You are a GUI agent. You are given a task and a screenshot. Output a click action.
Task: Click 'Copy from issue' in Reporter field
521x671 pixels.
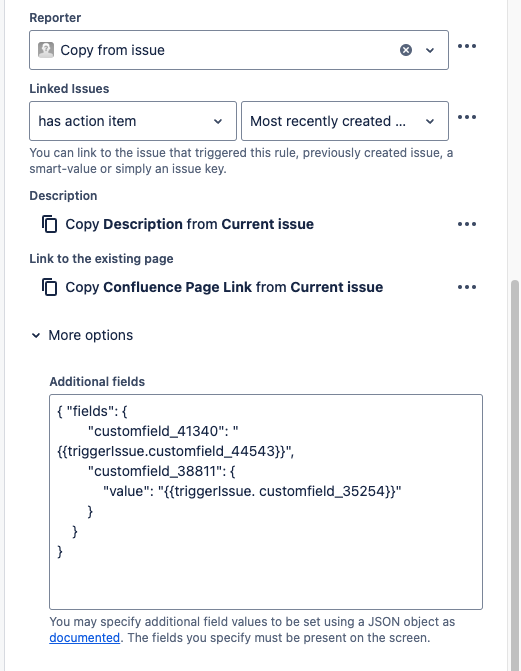[113, 50]
